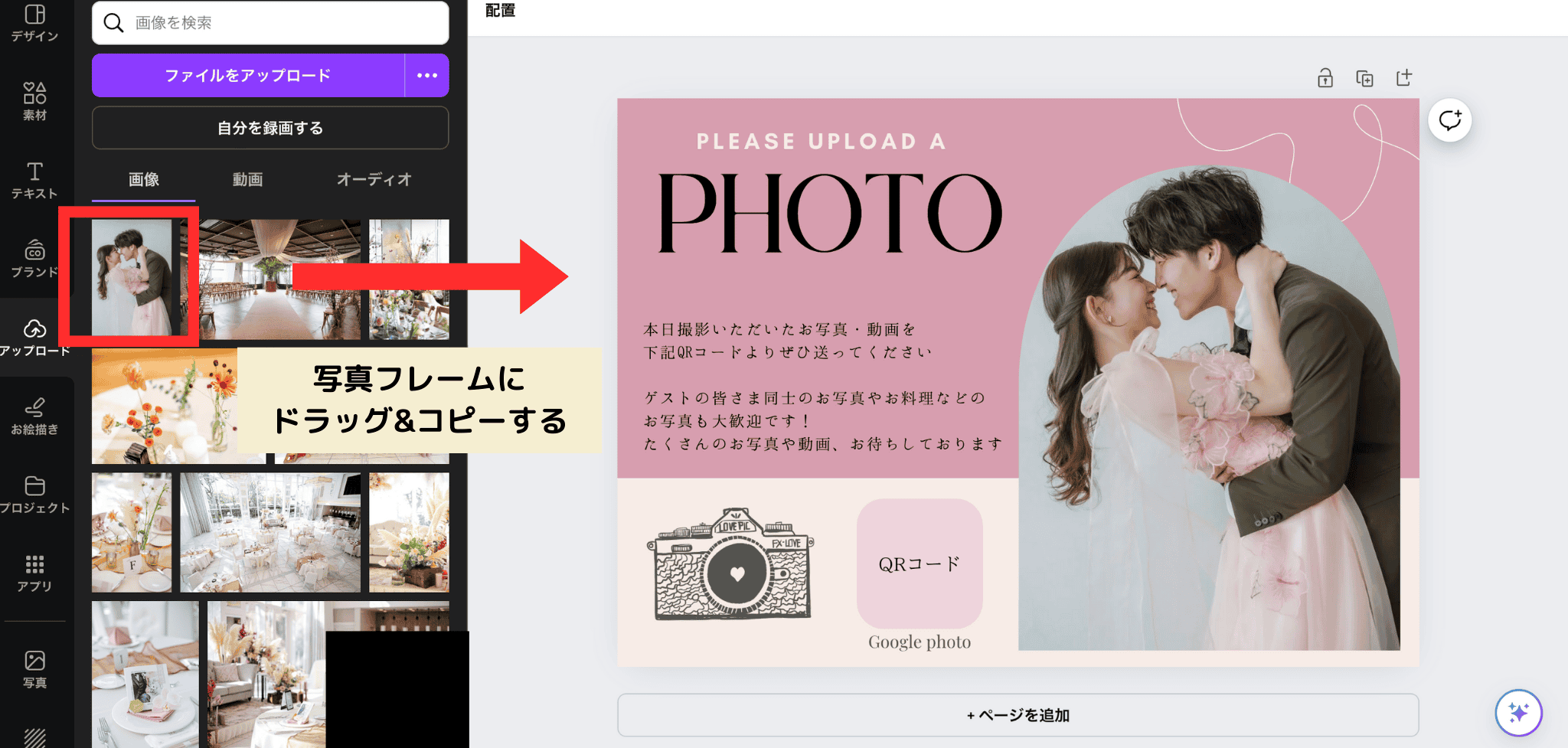The height and width of the screenshot is (748, 1568).
Task: Click the ファイルをアップロード button
Action: (247, 75)
